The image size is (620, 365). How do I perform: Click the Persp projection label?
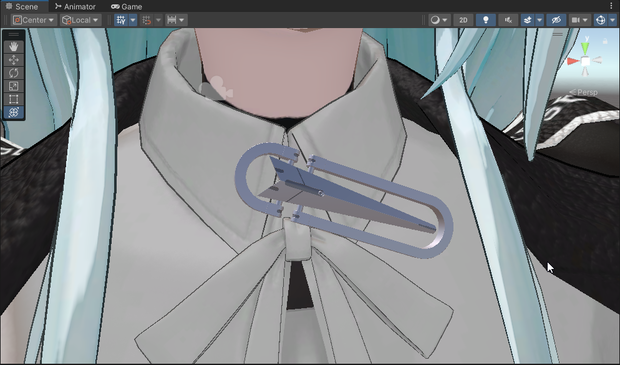coord(584,92)
